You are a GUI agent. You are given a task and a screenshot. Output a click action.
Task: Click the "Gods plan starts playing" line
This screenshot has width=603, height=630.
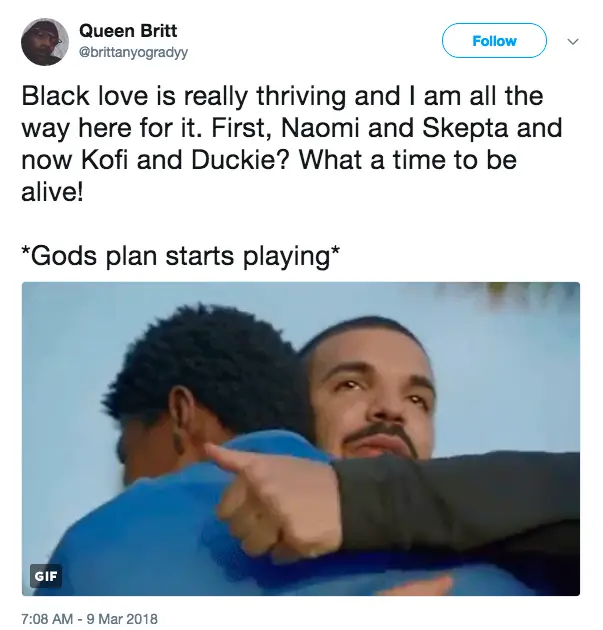(180, 256)
